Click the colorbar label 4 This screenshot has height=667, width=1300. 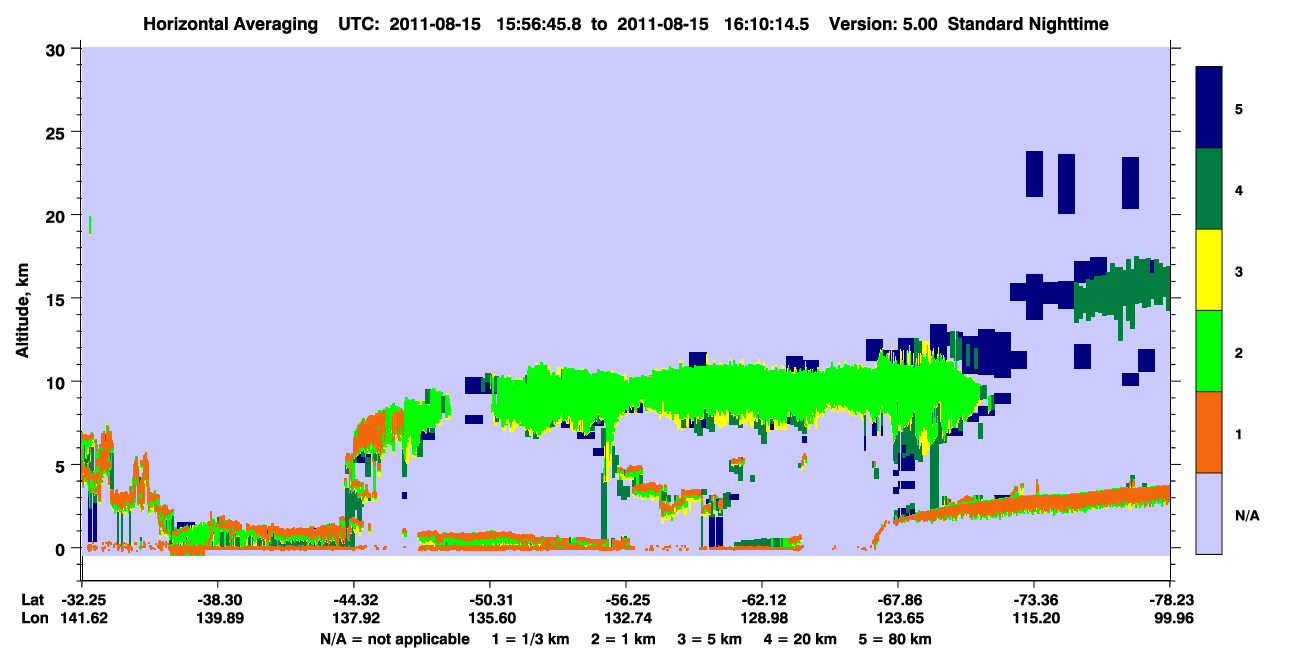click(x=1238, y=189)
